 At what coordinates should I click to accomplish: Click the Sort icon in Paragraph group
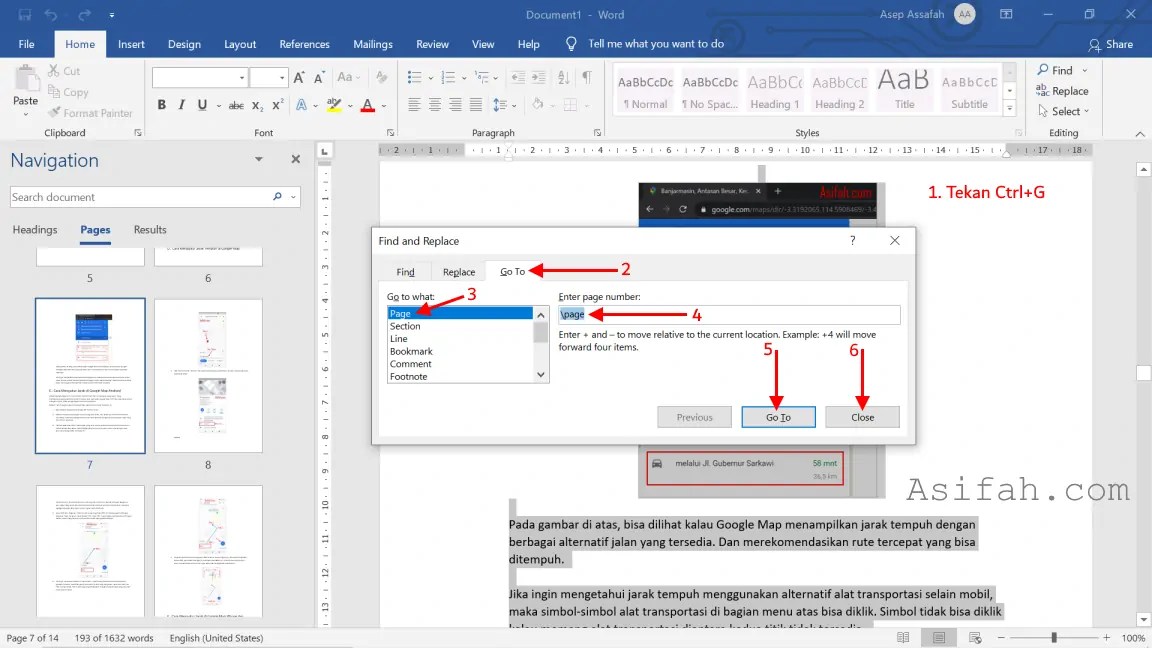click(564, 77)
